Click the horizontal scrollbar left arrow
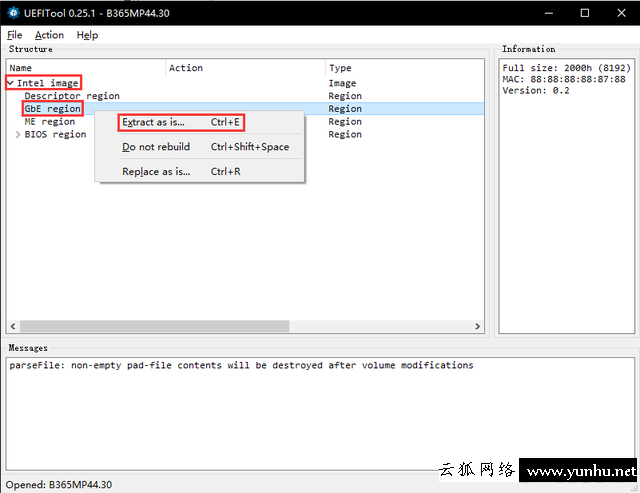Image resolution: width=640 pixels, height=493 pixels. point(13,326)
